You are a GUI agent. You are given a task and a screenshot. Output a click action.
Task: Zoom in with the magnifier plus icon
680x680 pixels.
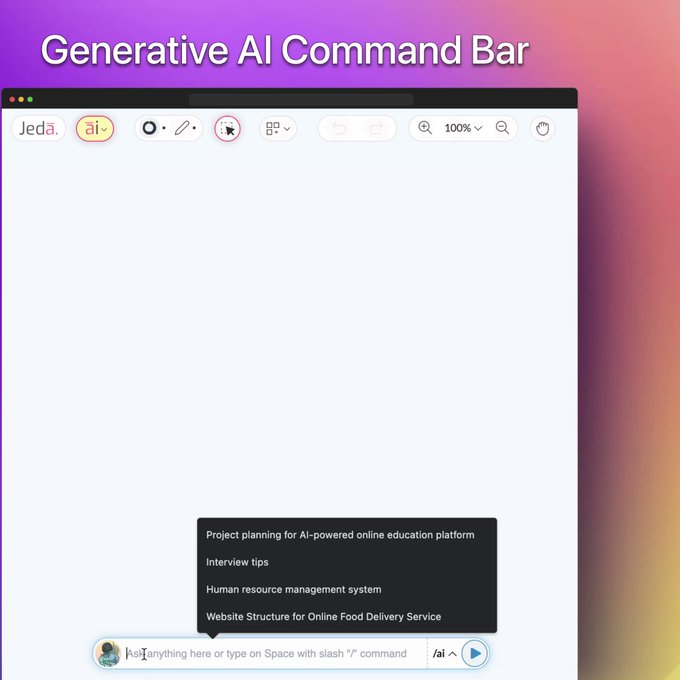(x=425, y=128)
